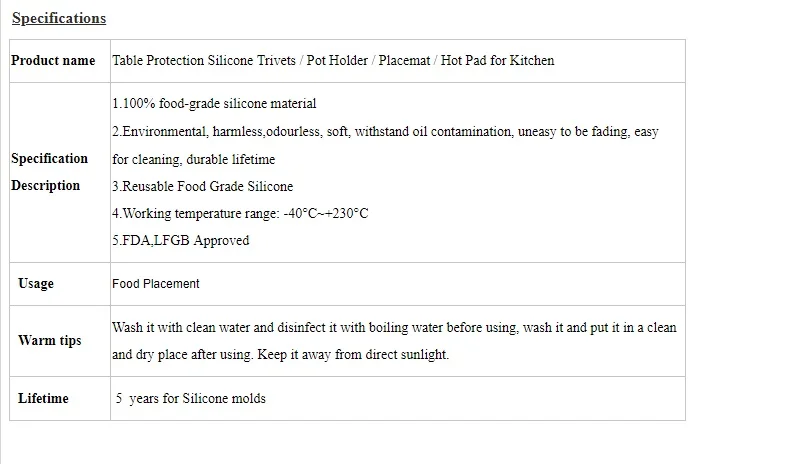Click the Environmental, harmless, odourless line
800x464 pixels.
(385, 132)
